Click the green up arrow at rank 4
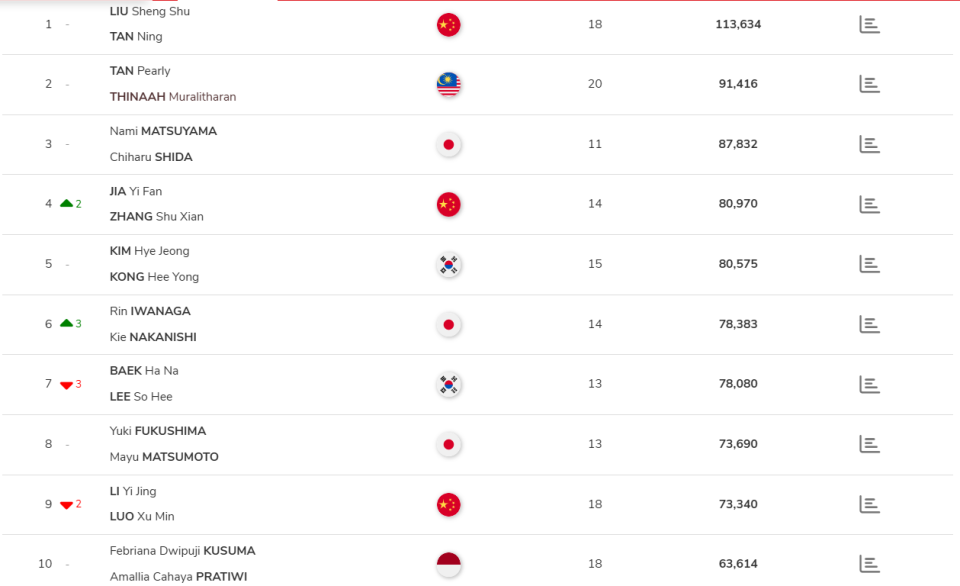Image resolution: width=960 pixels, height=586 pixels. 67,204
